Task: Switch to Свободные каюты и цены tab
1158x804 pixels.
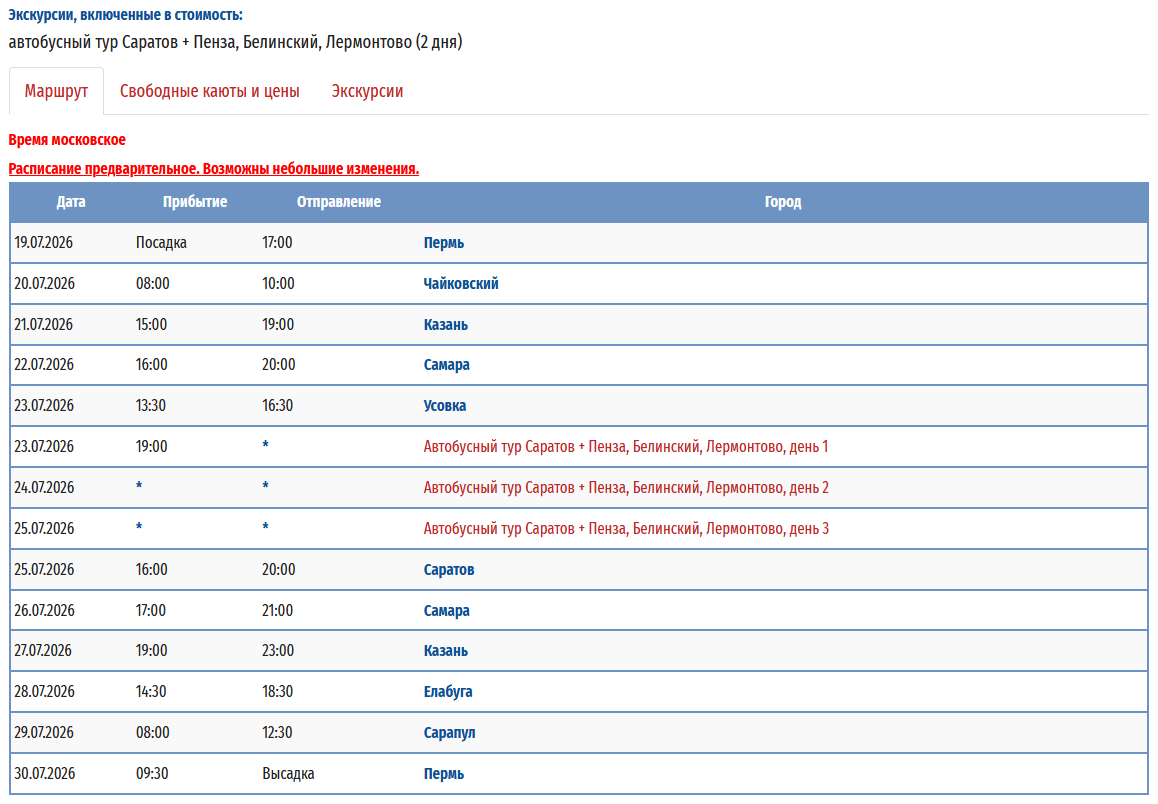Action: 210,91
